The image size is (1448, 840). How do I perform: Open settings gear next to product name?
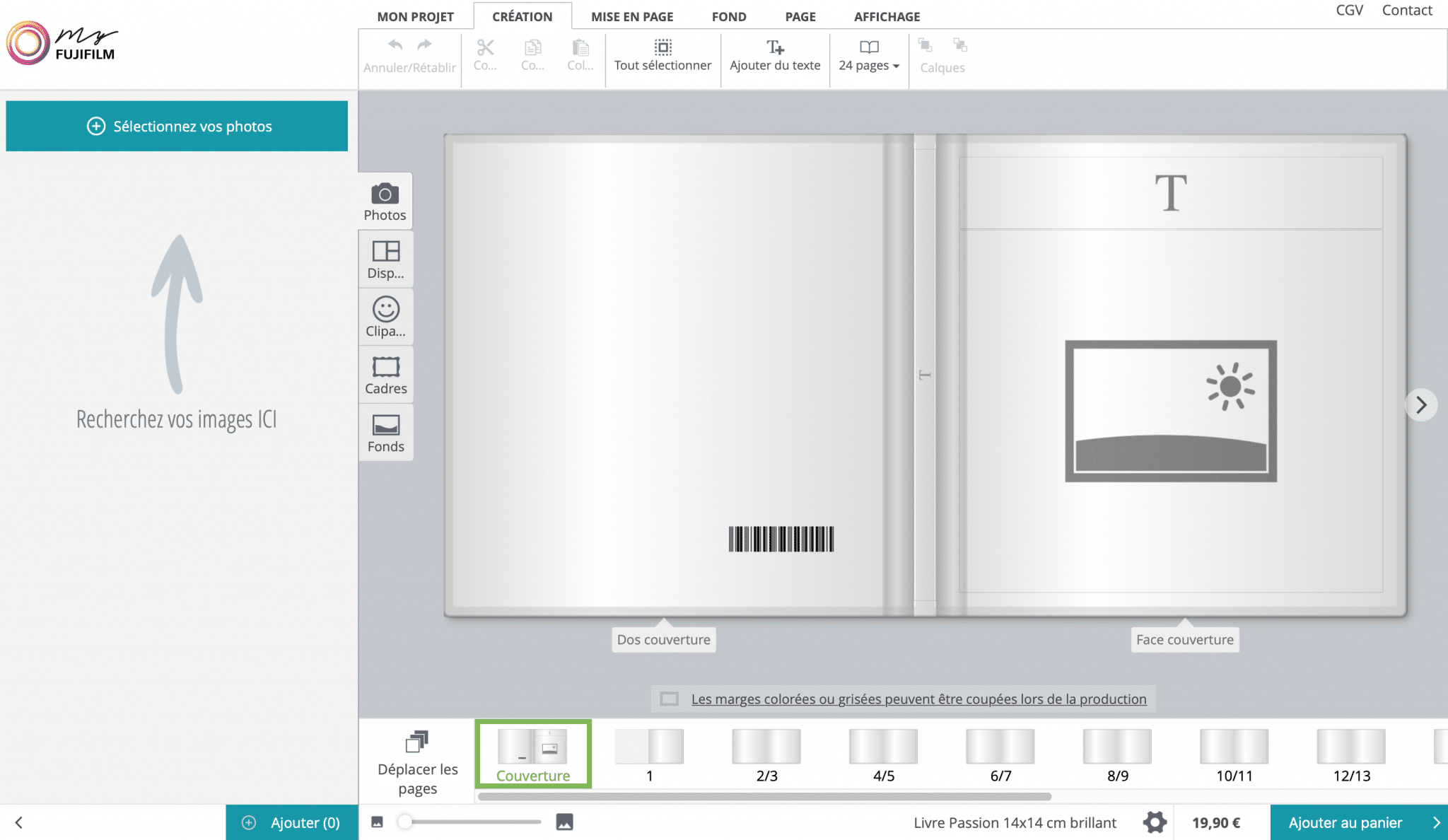(1155, 822)
